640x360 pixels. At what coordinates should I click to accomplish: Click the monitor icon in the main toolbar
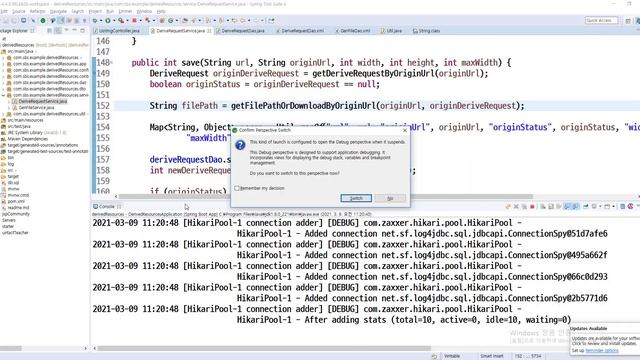click(24, 20)
